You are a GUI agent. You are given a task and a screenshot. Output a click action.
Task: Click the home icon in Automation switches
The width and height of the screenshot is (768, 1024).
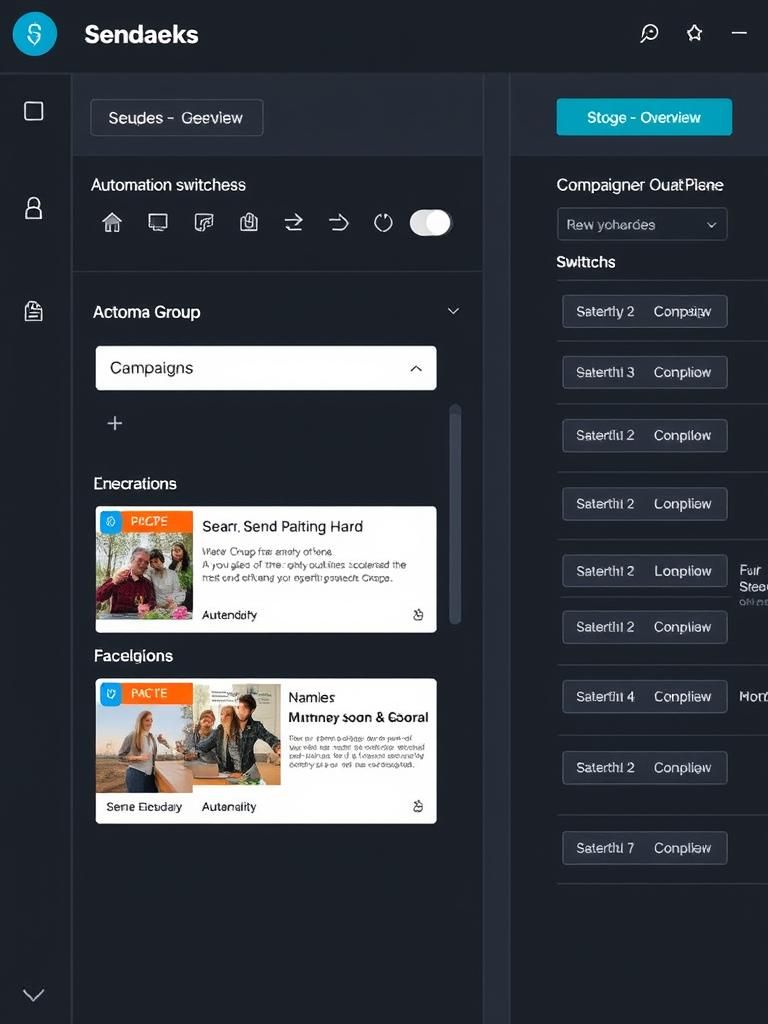point(112,223)
